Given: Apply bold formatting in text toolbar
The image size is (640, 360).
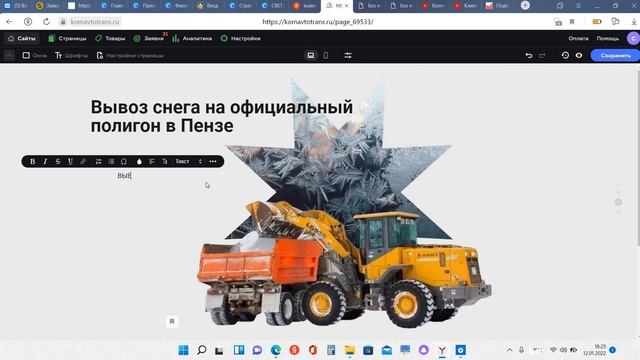Looking at the screenshot, I should tap(32, 162).
